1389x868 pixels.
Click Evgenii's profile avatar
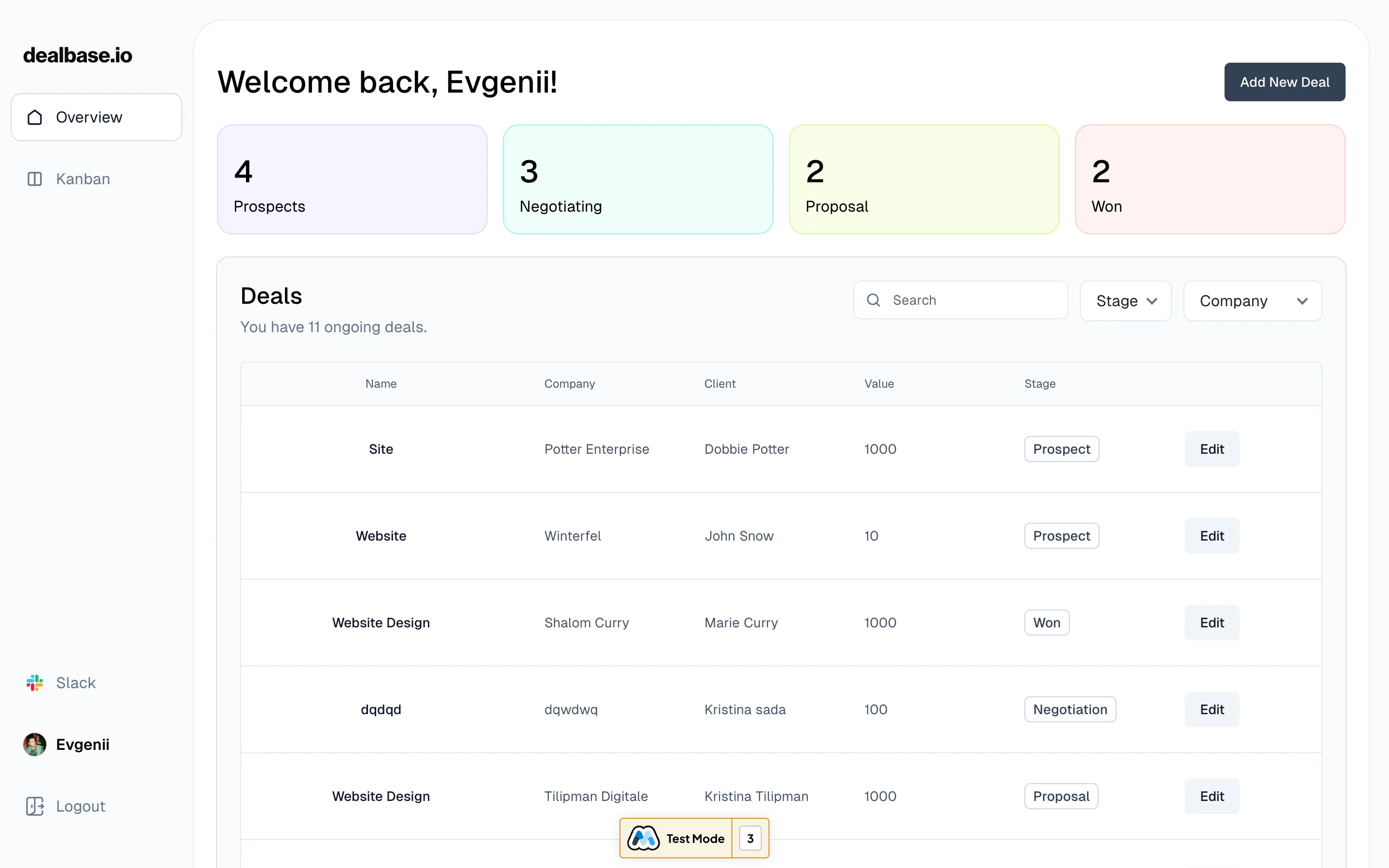coord(34,745)
